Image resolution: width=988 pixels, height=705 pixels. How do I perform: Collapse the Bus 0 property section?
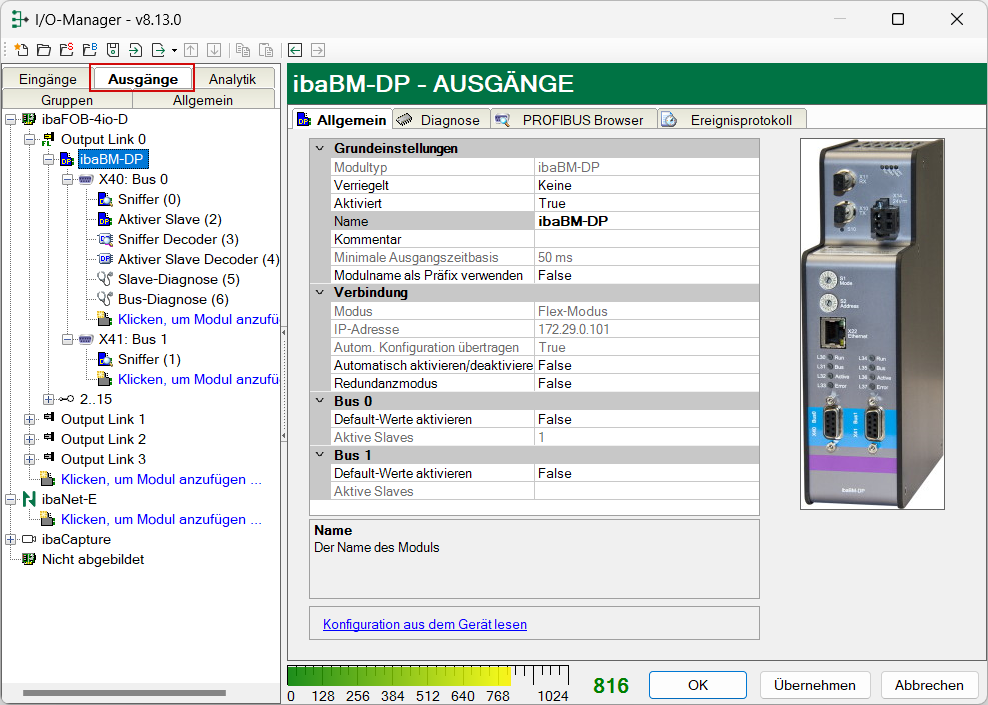pyautogui.click(x=320, y=401)
